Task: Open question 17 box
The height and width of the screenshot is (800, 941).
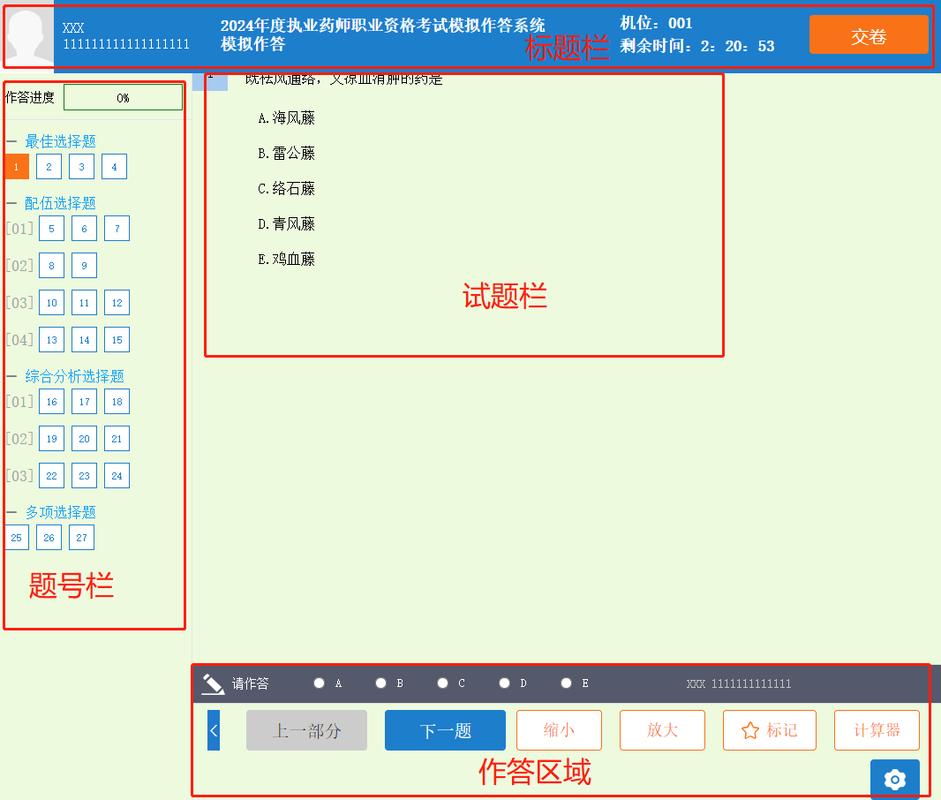Action: click(x=84, y=402)
